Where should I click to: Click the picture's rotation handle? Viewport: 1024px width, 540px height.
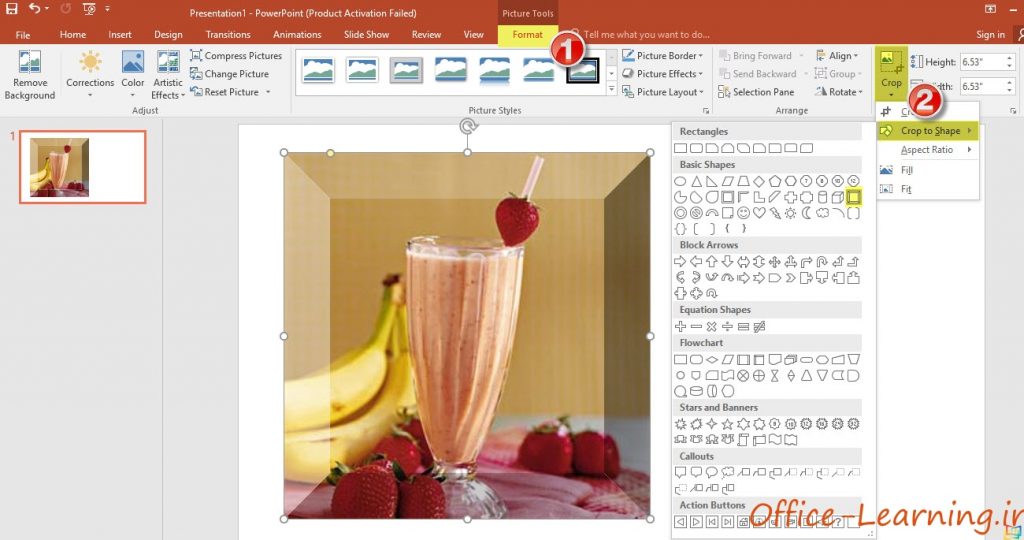click(x=468, y=126)
